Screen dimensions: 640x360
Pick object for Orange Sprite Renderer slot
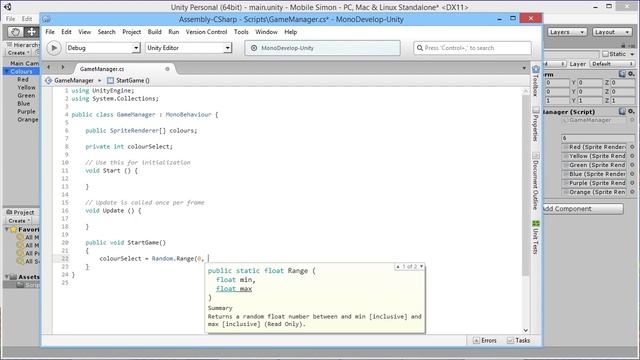(x=632, y=192)
